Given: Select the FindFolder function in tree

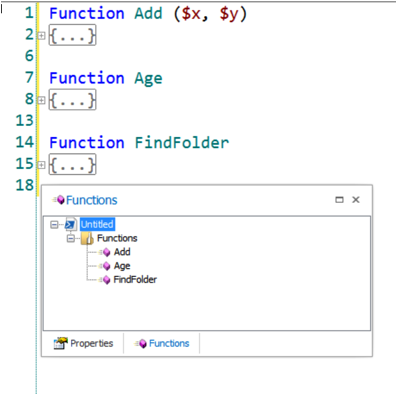Looking at the screenshot, I should pyautogui.click(x=135, y=280).
